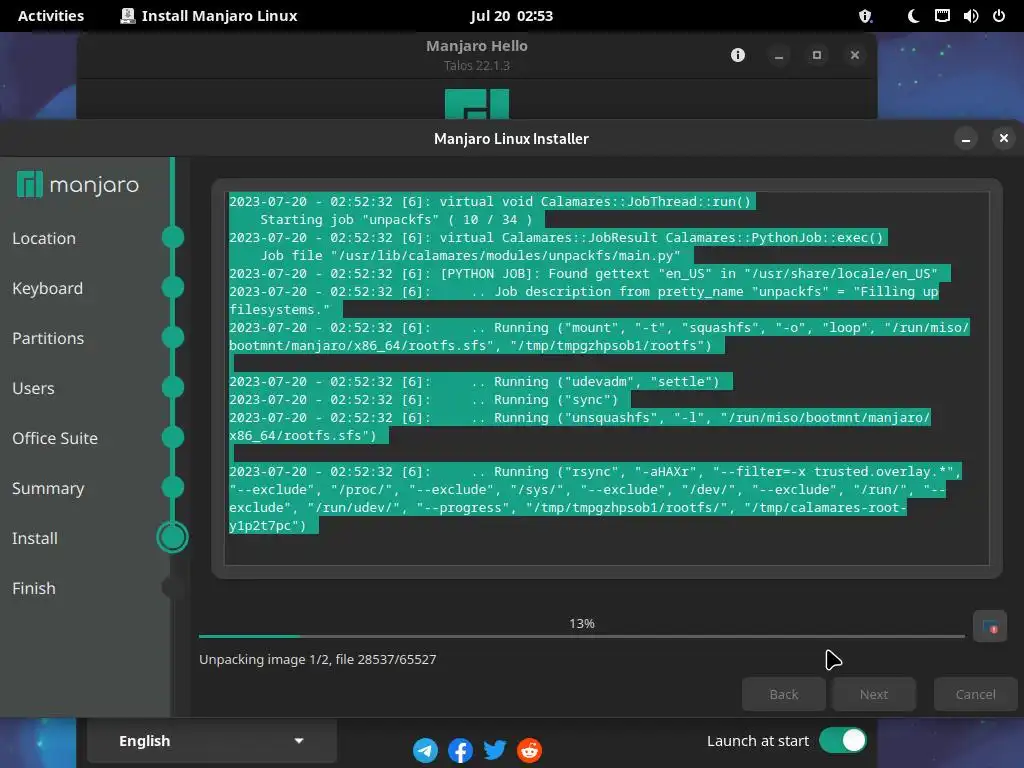Click the Telegram icon in Manjaro Hello
Viewport: 1024px width, 768px height.
click(425, 750)
